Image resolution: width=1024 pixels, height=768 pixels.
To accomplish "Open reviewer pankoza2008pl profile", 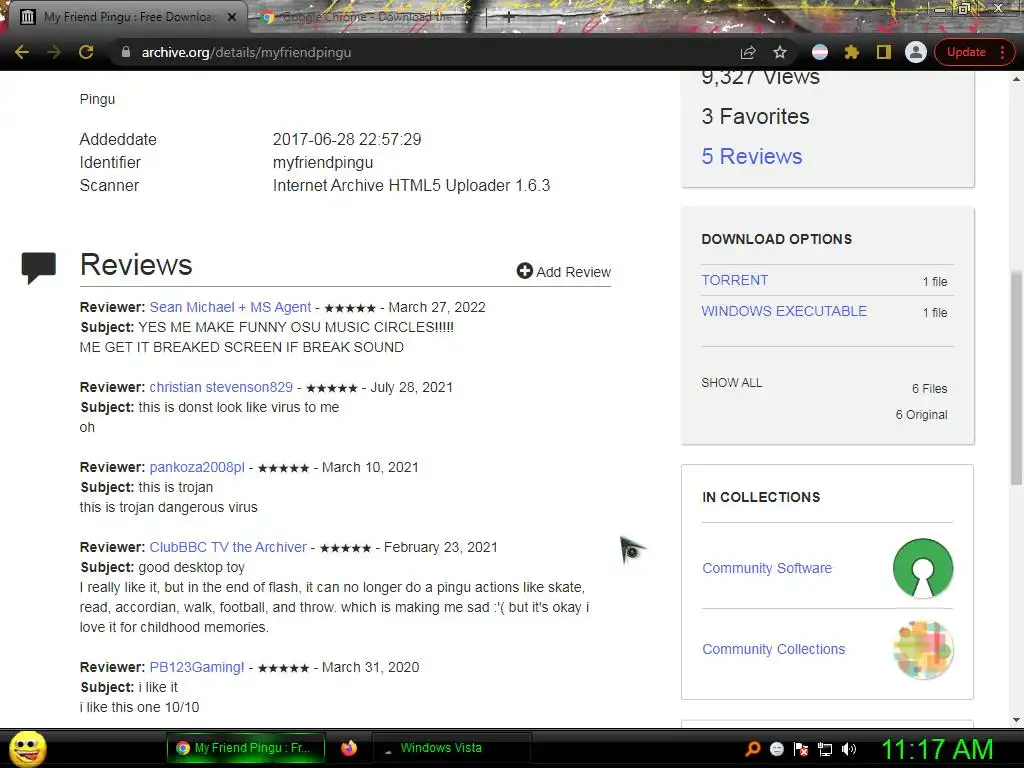I will pos(197,468).
